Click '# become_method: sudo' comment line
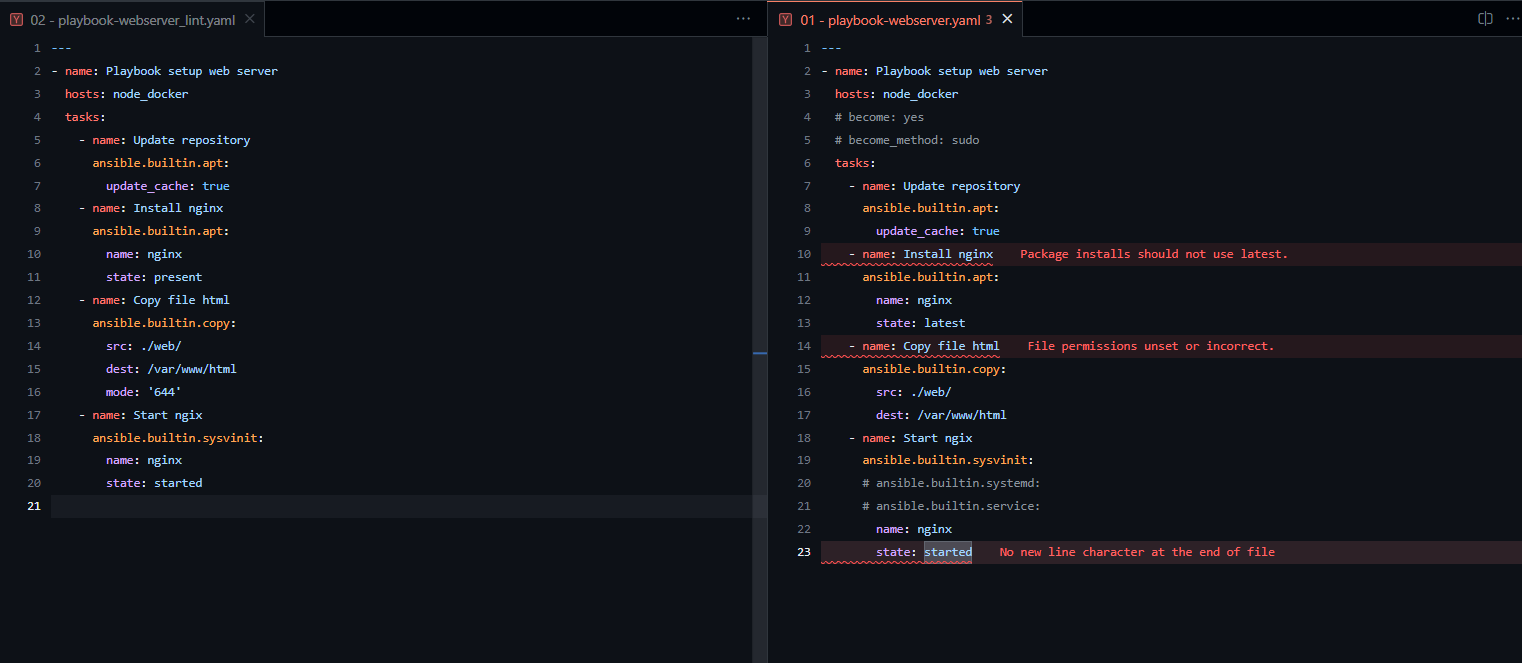1522x663 pixels. coord(907,140)
